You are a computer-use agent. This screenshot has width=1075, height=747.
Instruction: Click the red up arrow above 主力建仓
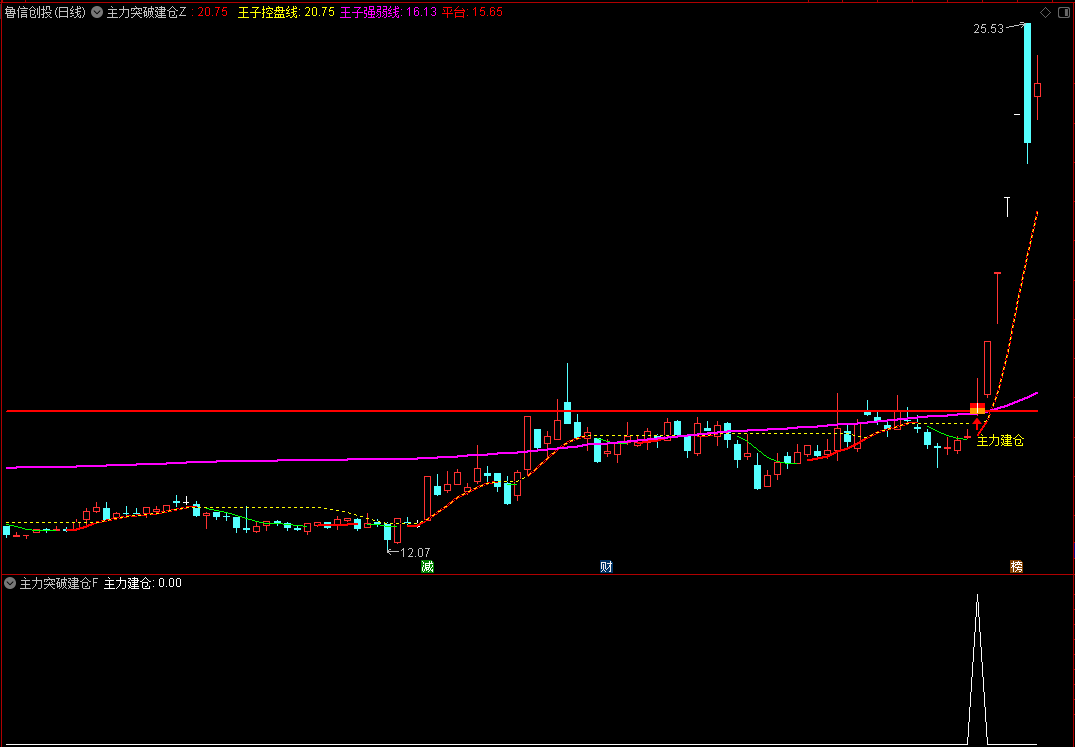977,424
